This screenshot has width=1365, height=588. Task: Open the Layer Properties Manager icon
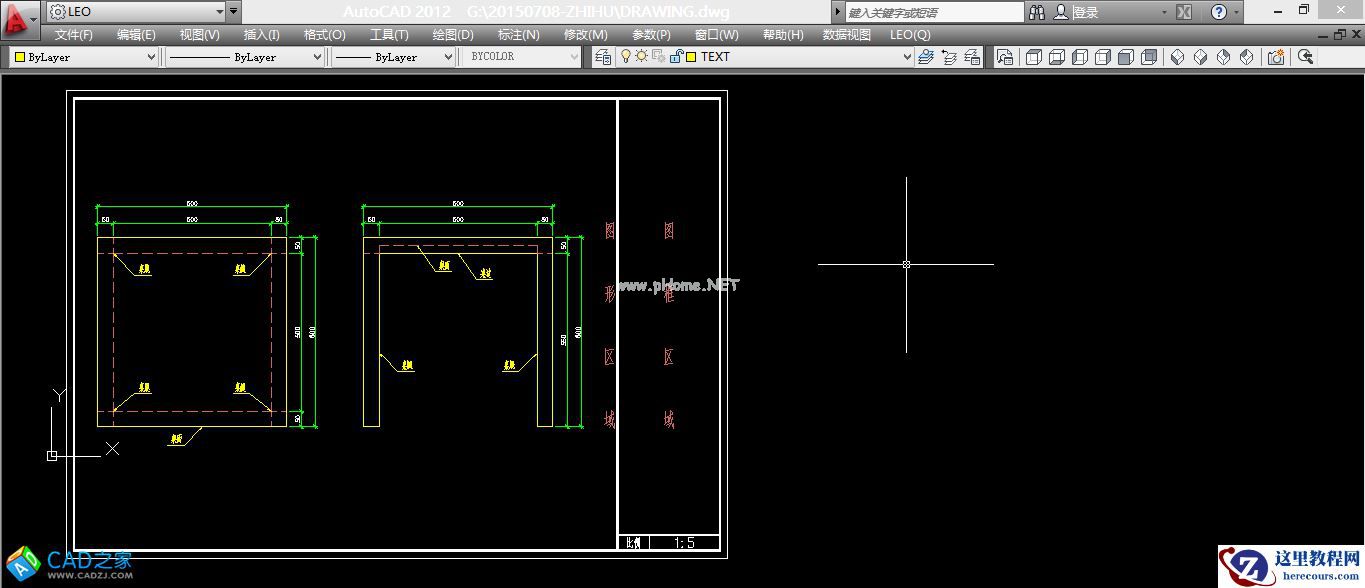tap(603, 57)
